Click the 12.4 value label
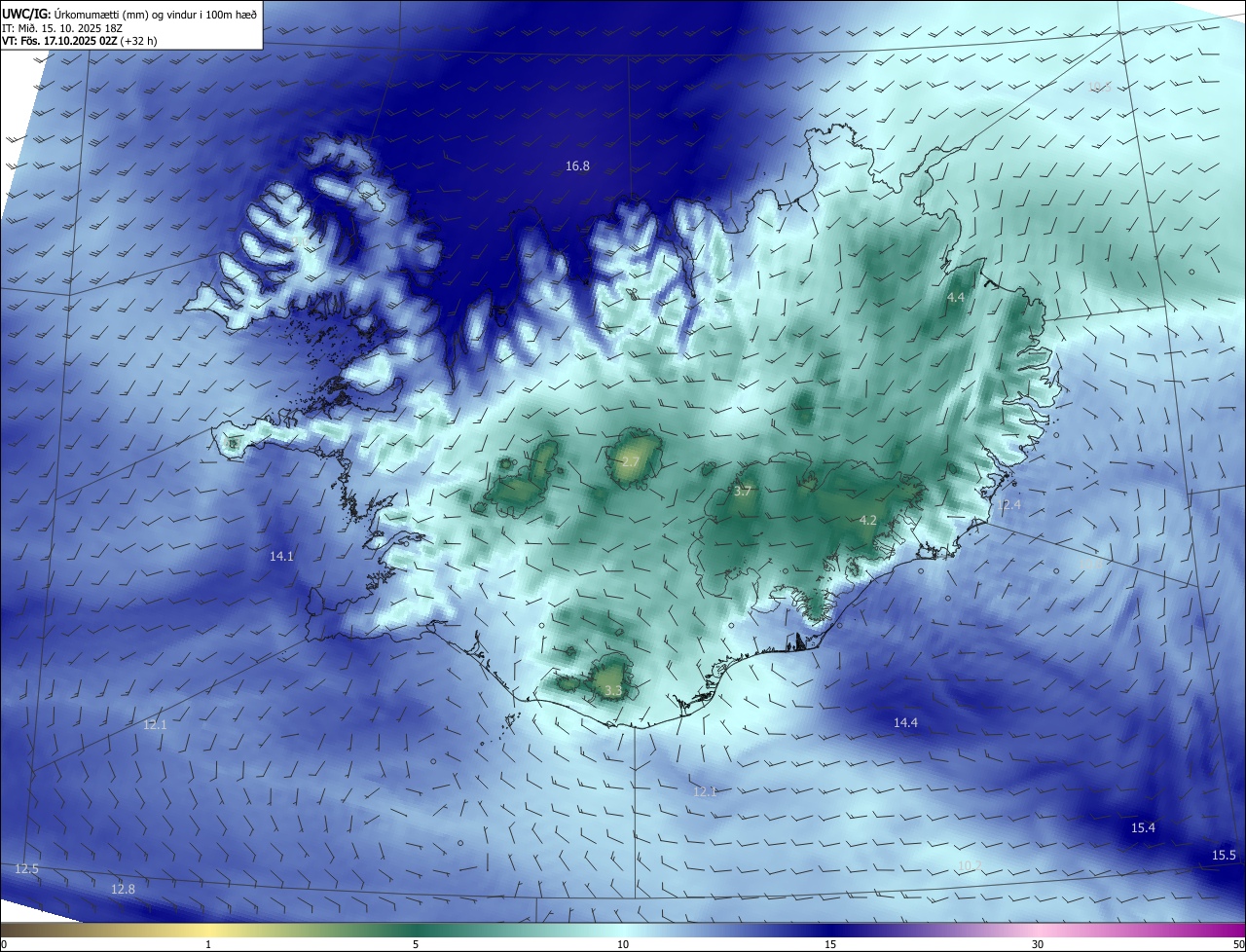1246x952 pixels. point(1009,505)
